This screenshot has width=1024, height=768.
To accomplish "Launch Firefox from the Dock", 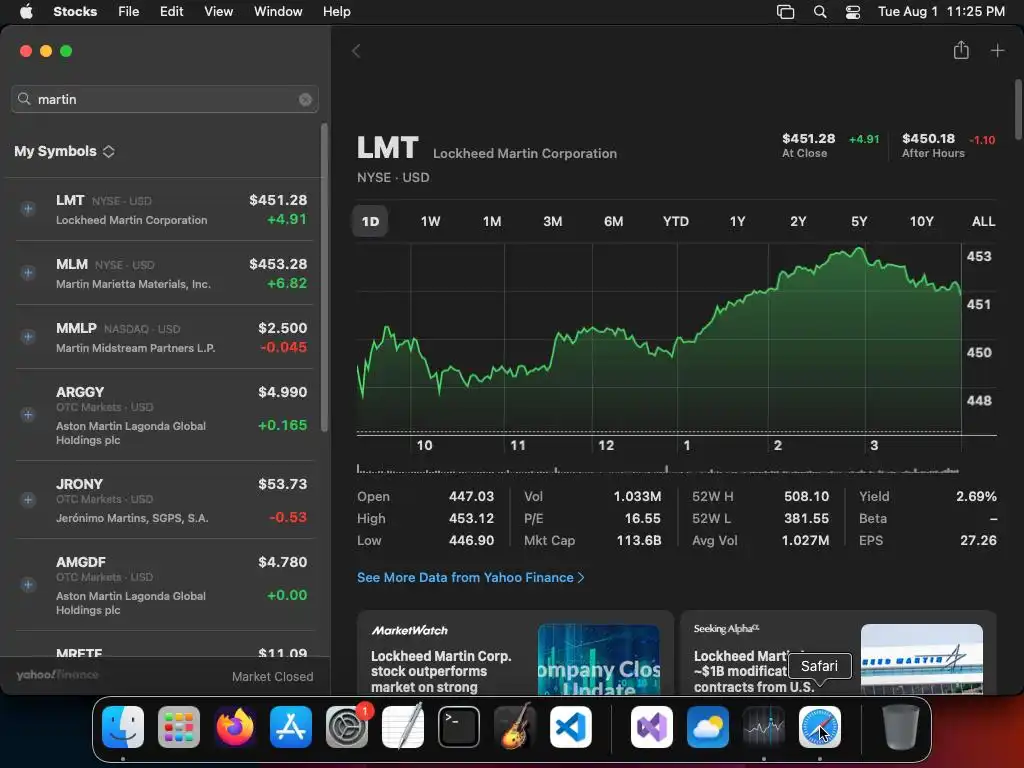I will pyautogui.click(x=234, y=727).
